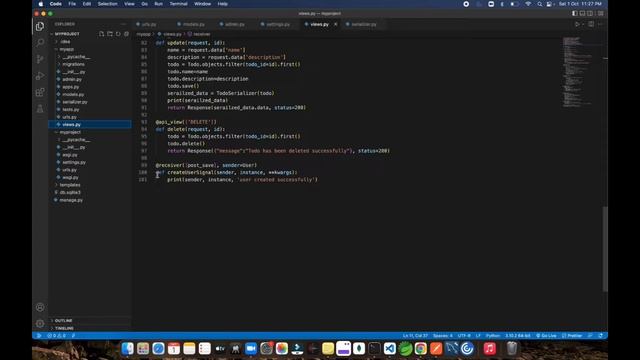Click the editor vertical scrollbar thumb
Viewport: 640px width, 360px height.
tap(605, 249)
